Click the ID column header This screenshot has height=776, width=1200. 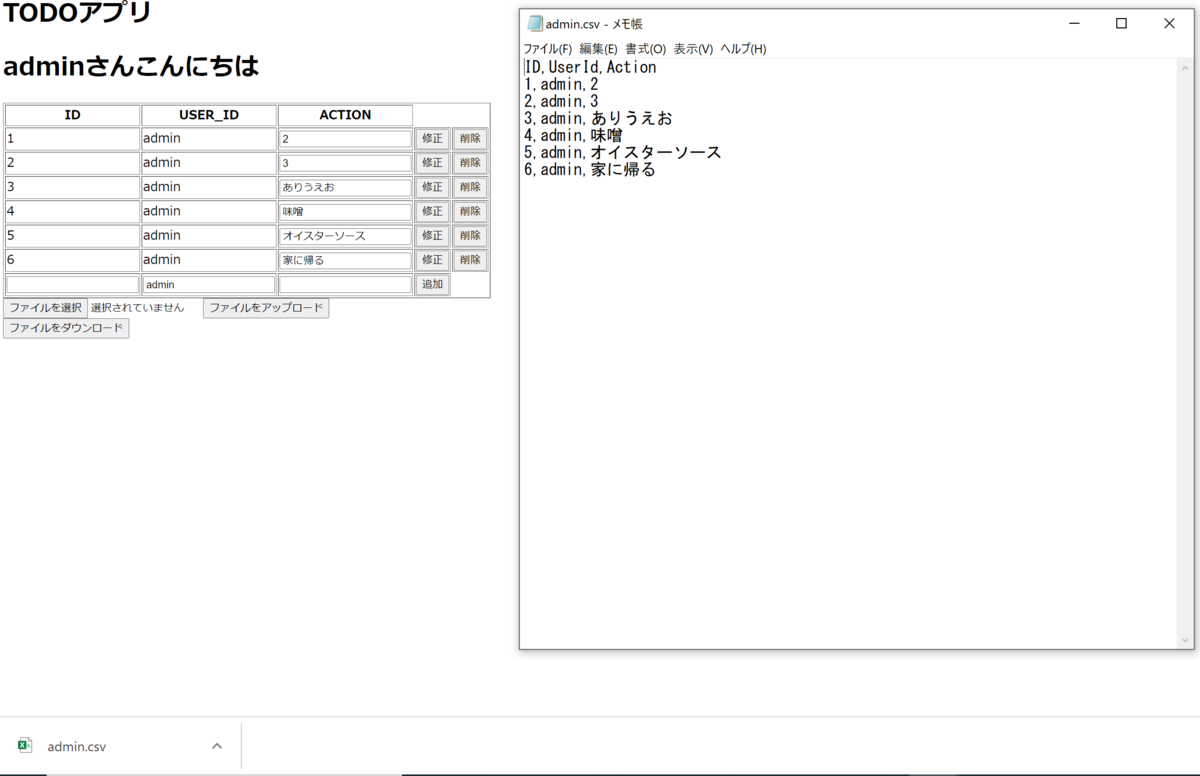[73, 115]
